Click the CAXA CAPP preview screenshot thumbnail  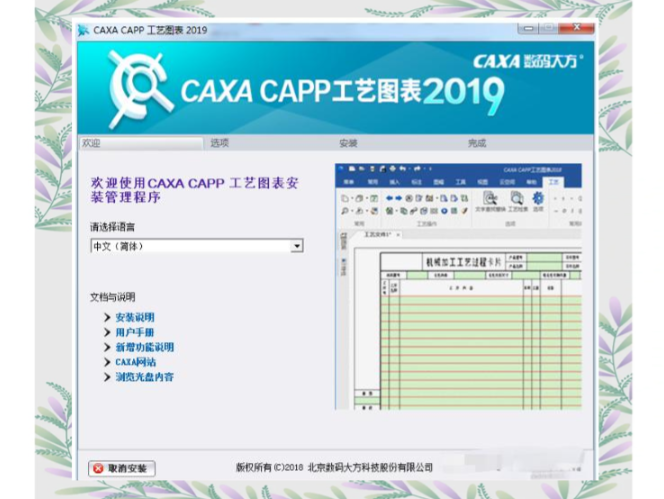pos(458,287)
